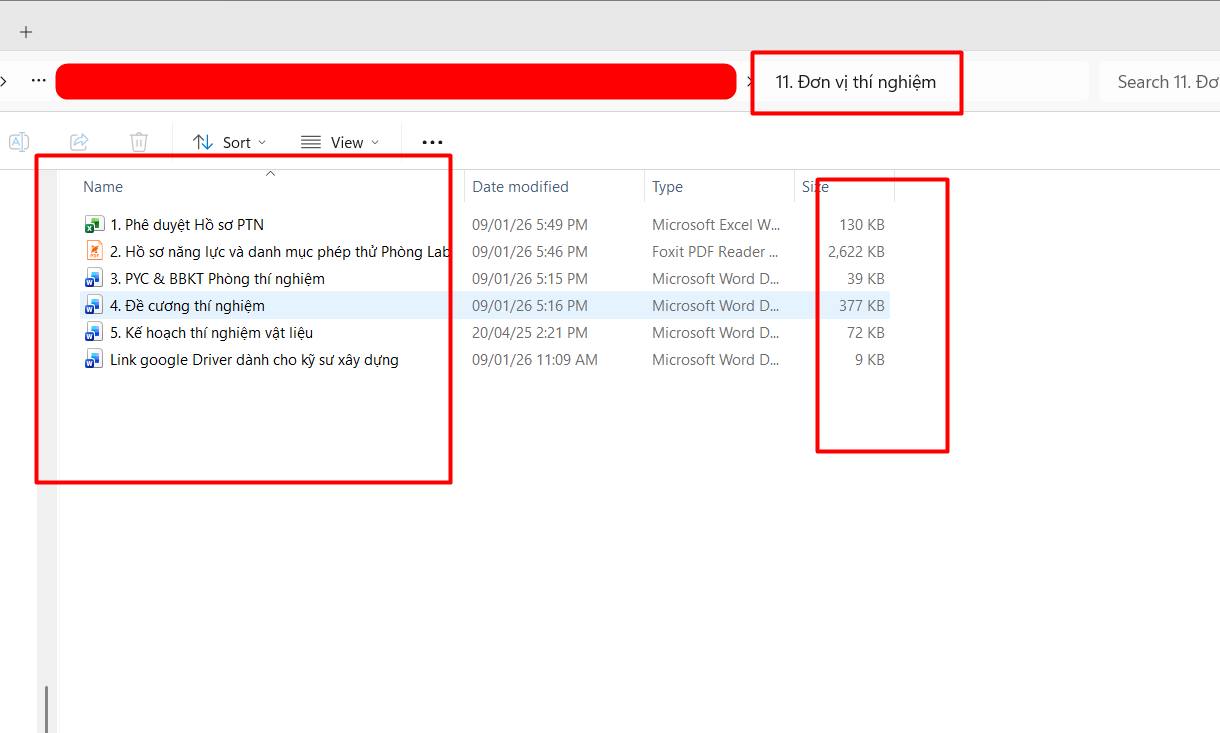Click size 2,622 KB
Image resolution: width=1220 pixels, height=733 pixels.
[x=856, y=252]
